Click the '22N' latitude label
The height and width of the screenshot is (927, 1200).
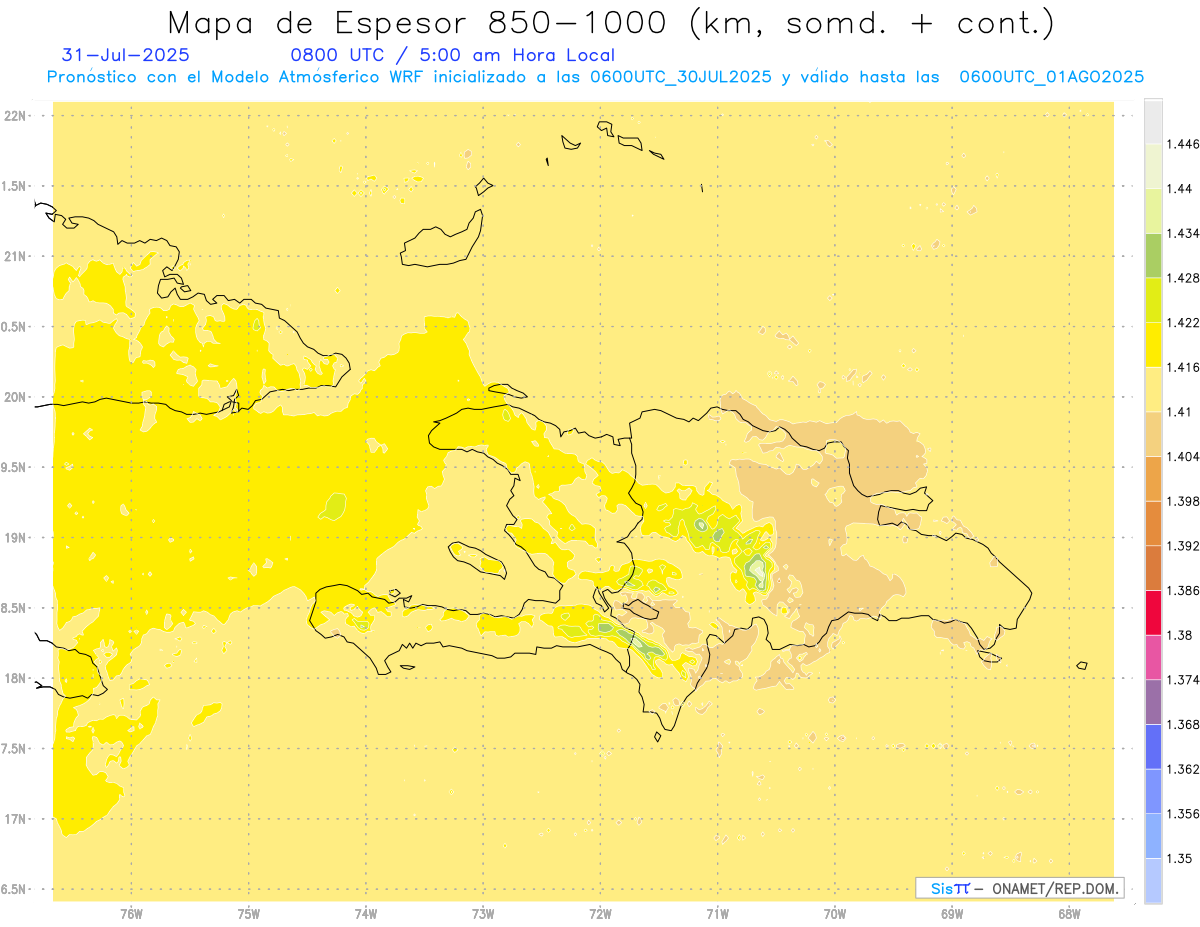[17, 116]
